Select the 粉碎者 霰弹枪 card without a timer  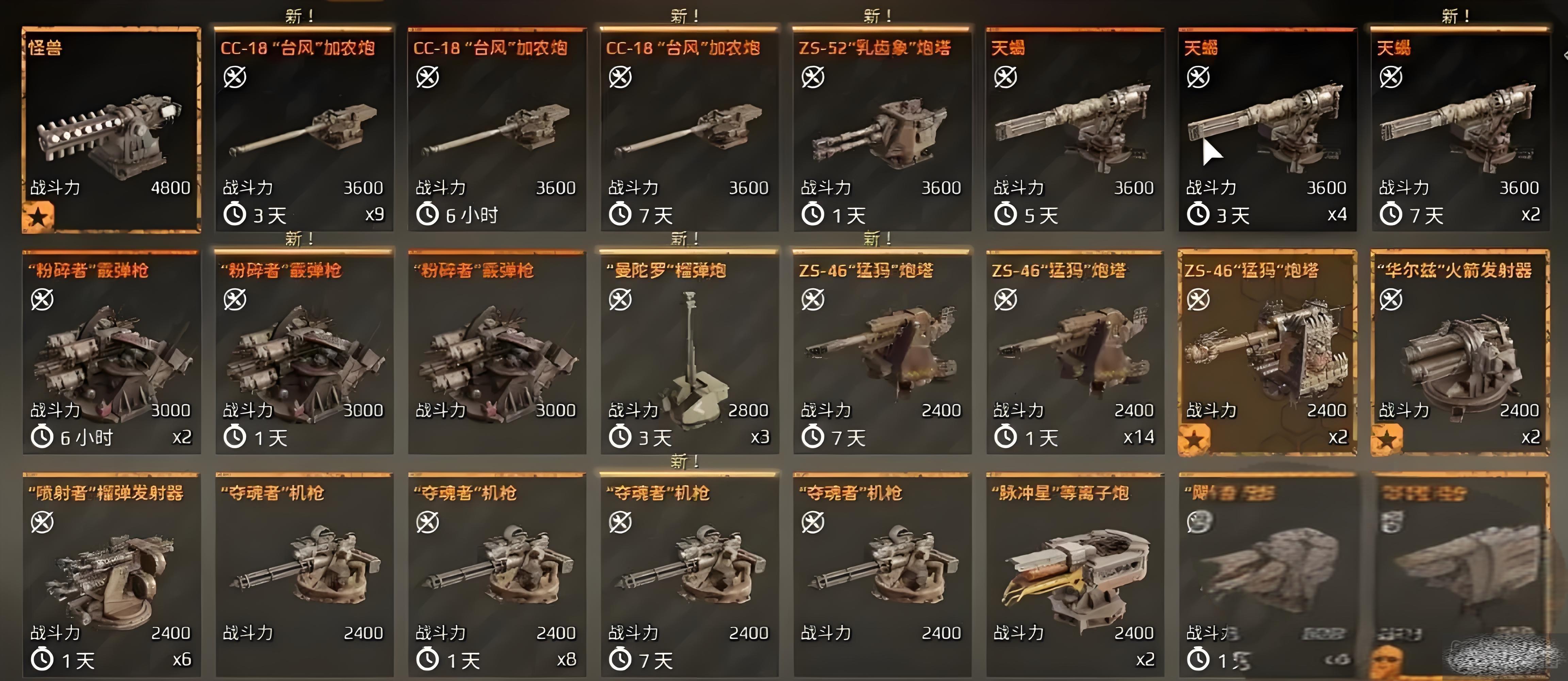(497, 352)
